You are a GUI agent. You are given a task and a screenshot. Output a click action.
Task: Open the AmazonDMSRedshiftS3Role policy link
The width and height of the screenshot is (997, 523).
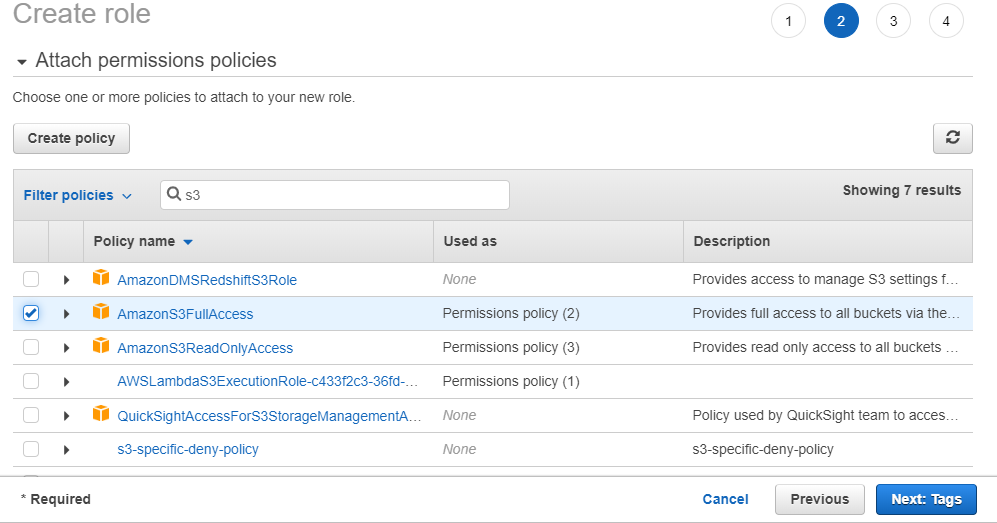[x=207, y=280]
